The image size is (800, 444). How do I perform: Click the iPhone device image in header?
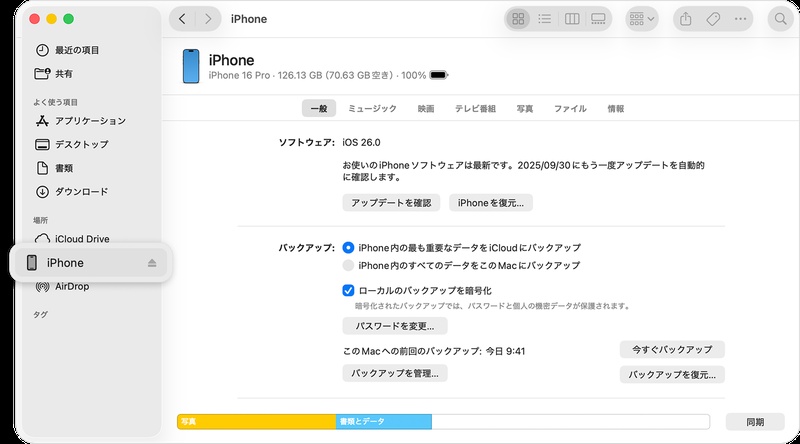191,66
